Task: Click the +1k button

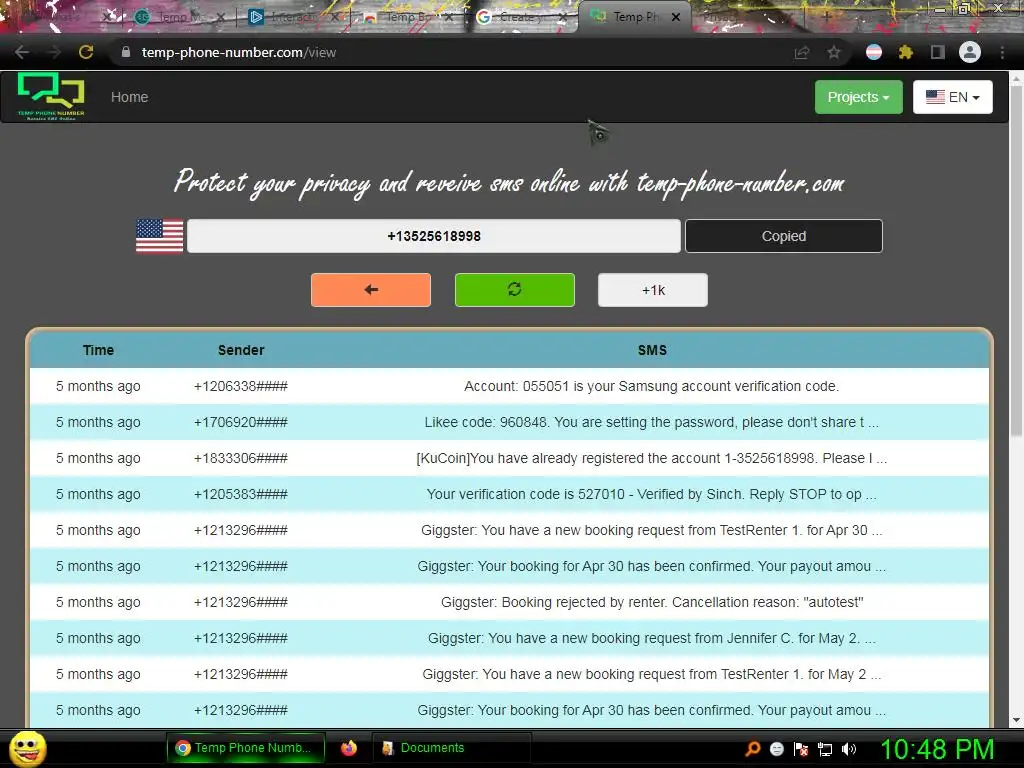Action: (x=652, y=290)
